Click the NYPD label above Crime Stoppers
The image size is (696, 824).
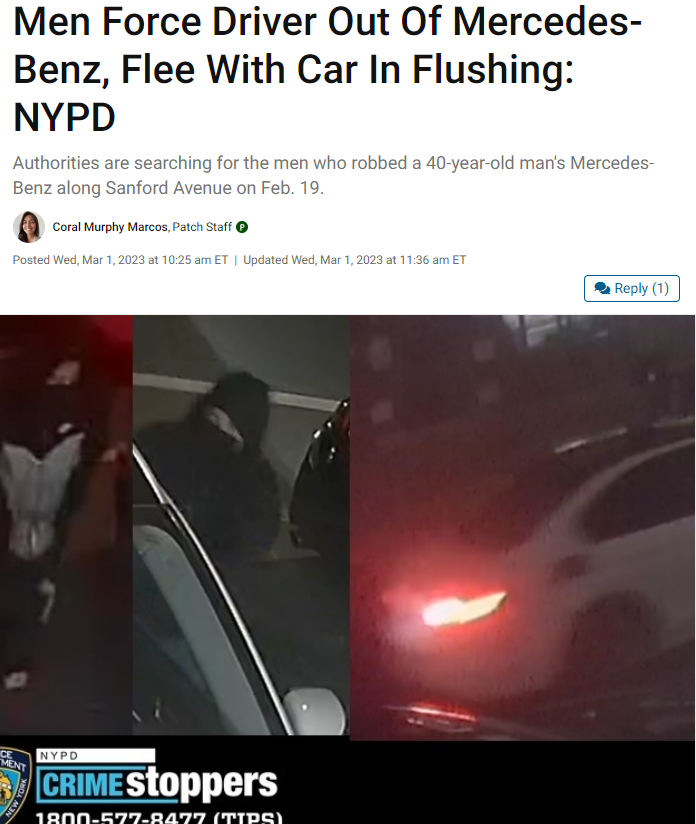point(59,756)
